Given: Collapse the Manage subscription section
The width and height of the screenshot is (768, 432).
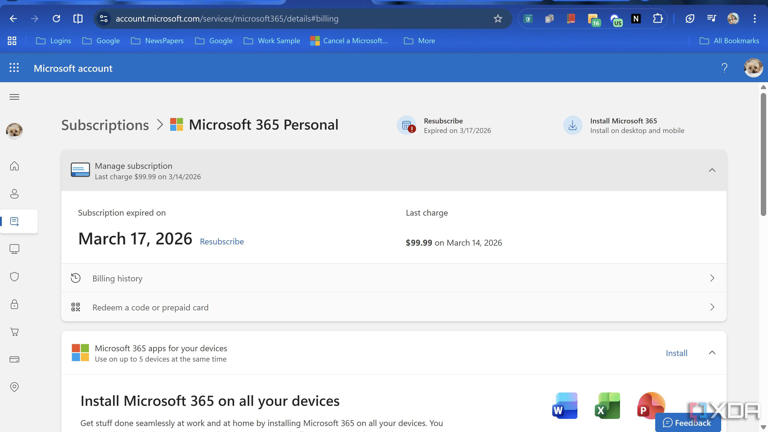Looking at the screenshot, I should click(x=712, y=170).
